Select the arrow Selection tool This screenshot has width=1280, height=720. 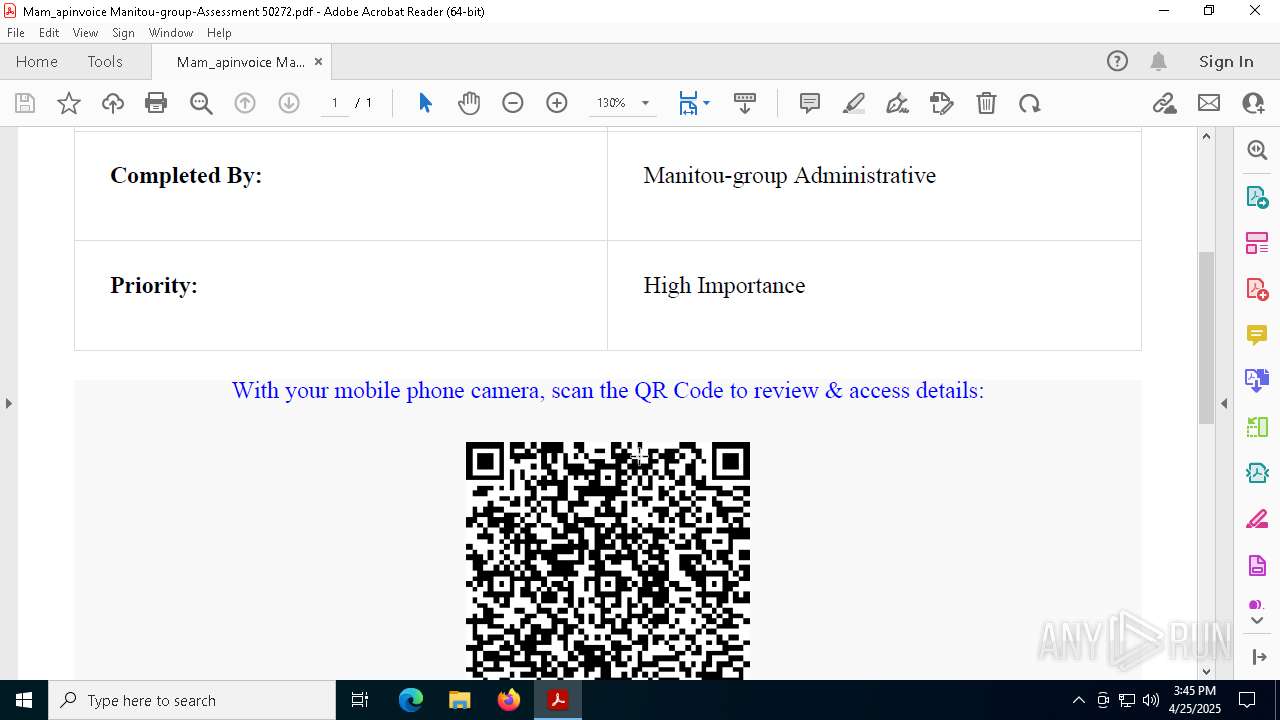425,103
